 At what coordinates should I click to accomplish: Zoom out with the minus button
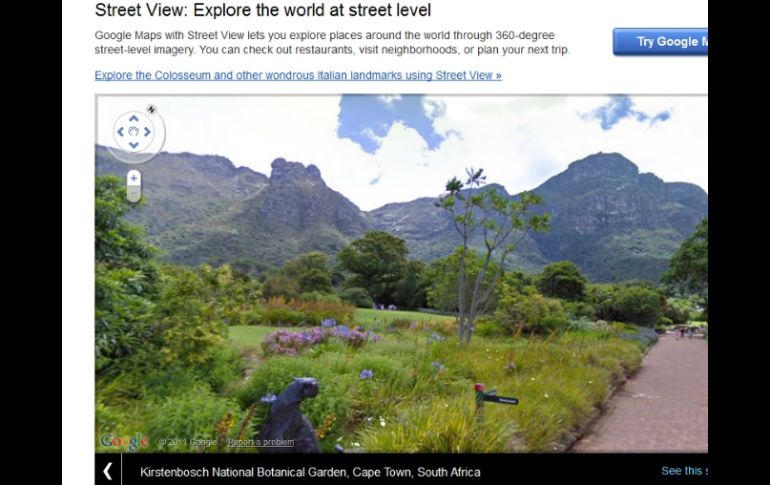point(134,194)
